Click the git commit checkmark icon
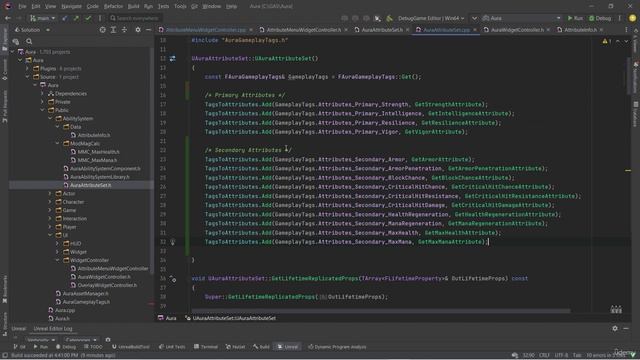The image size is (640, 360). click(x=88, y=18)
